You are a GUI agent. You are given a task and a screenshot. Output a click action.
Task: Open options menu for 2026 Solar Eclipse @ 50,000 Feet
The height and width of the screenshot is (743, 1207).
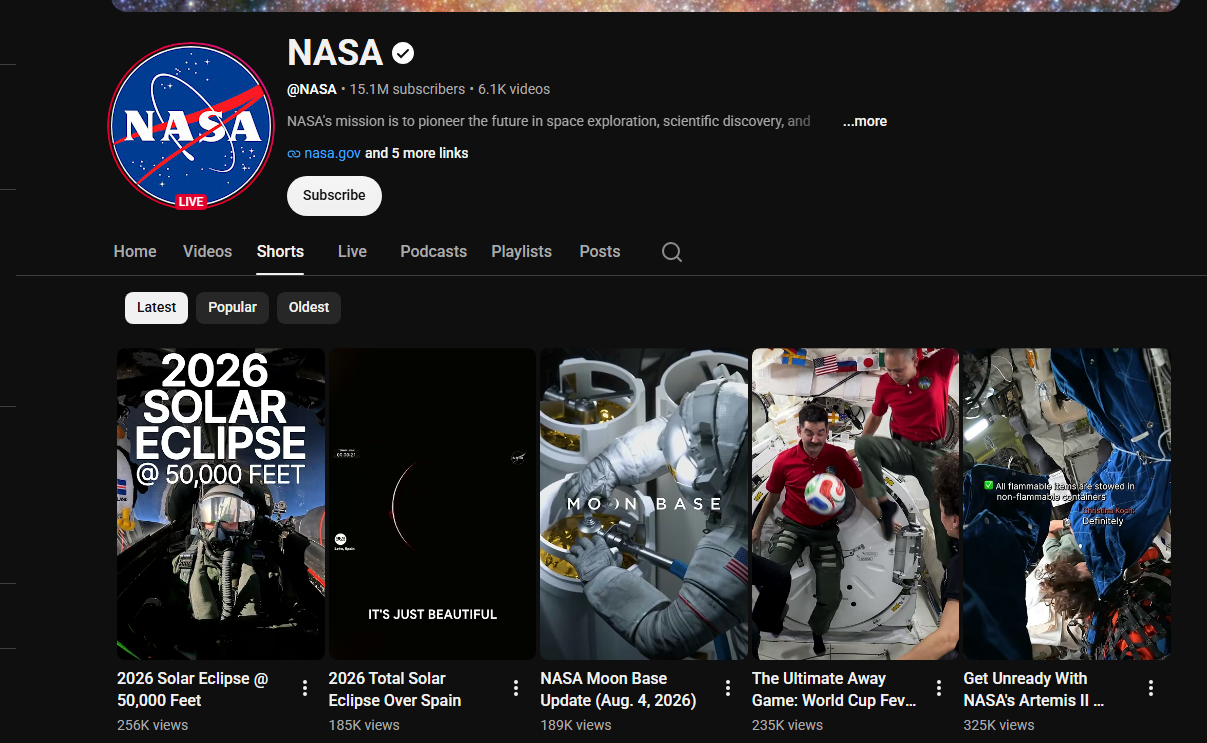305,688
